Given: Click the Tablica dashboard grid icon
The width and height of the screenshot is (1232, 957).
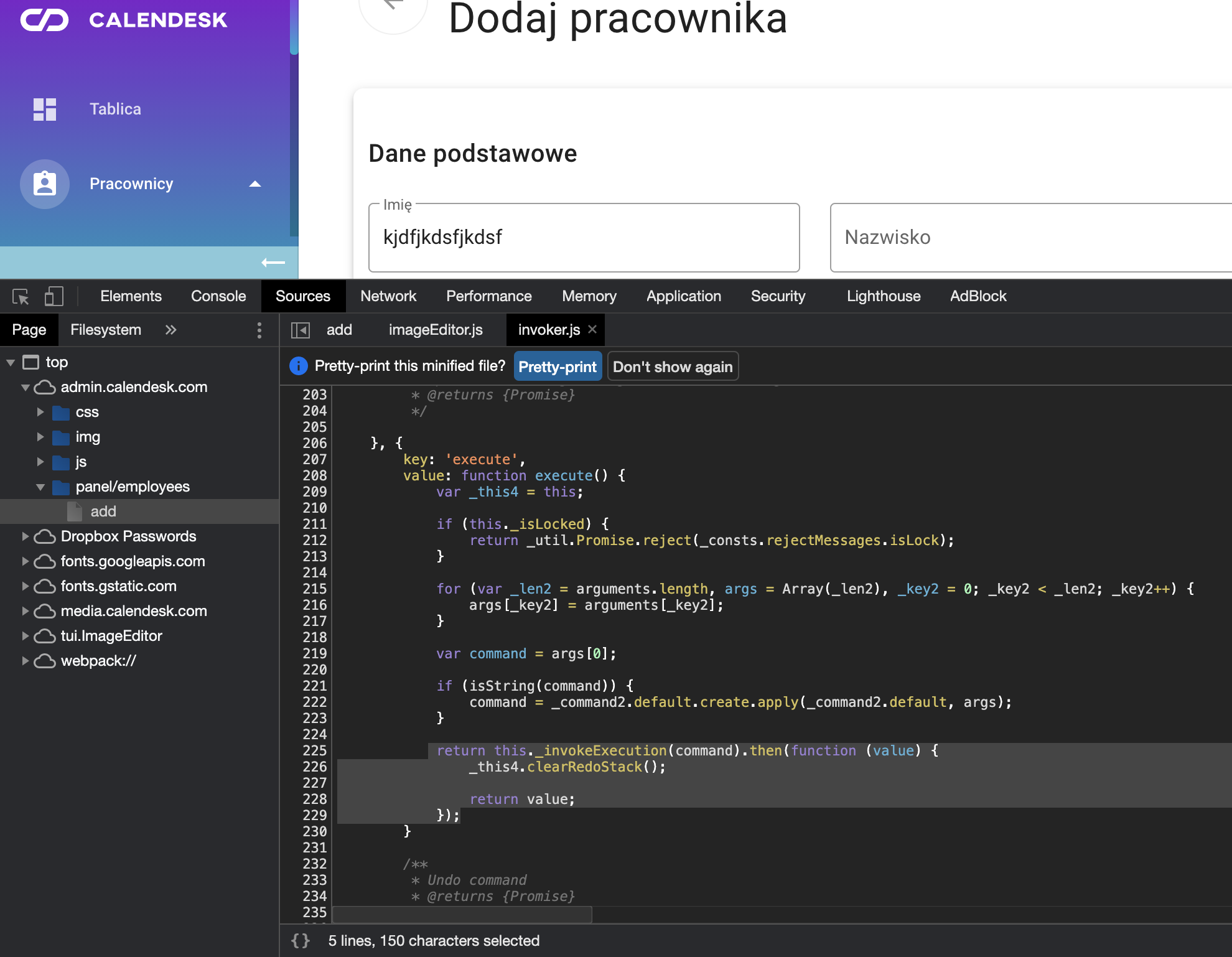Looking at the screenshot, I should click(x=45, y=110).
